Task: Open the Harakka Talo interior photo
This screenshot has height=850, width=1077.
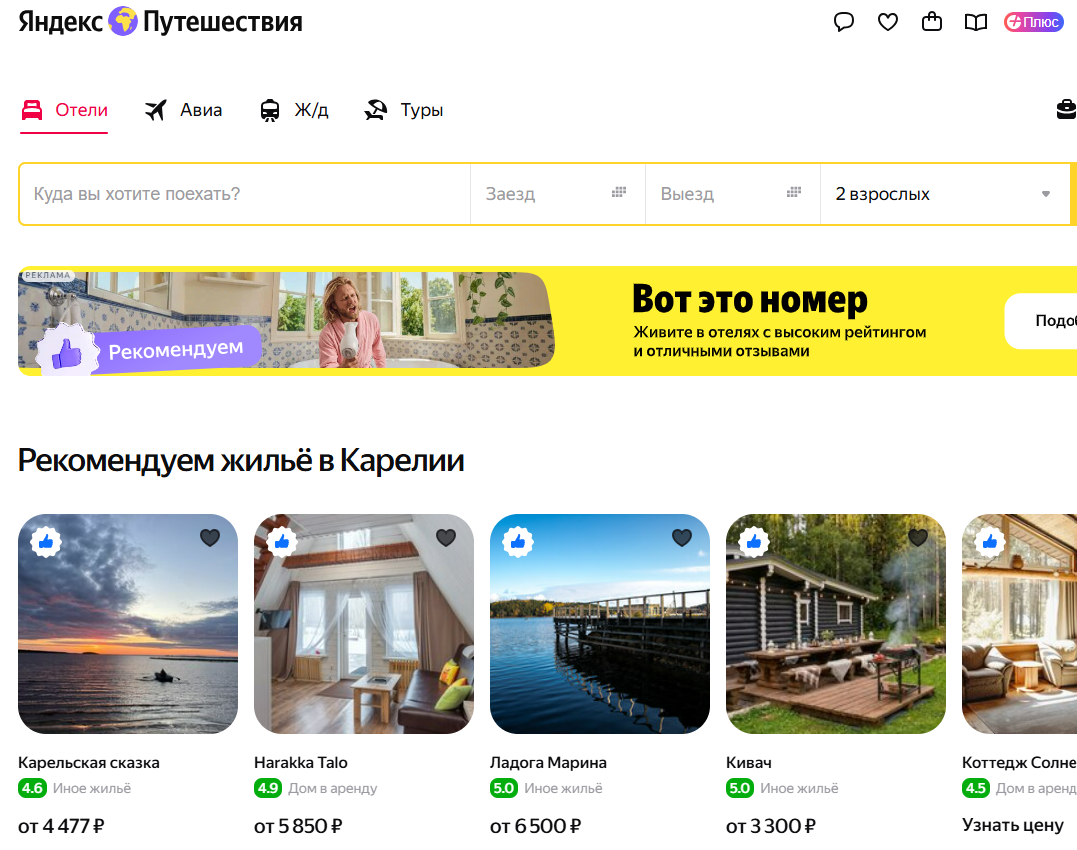Action: [x=364, y=624]
